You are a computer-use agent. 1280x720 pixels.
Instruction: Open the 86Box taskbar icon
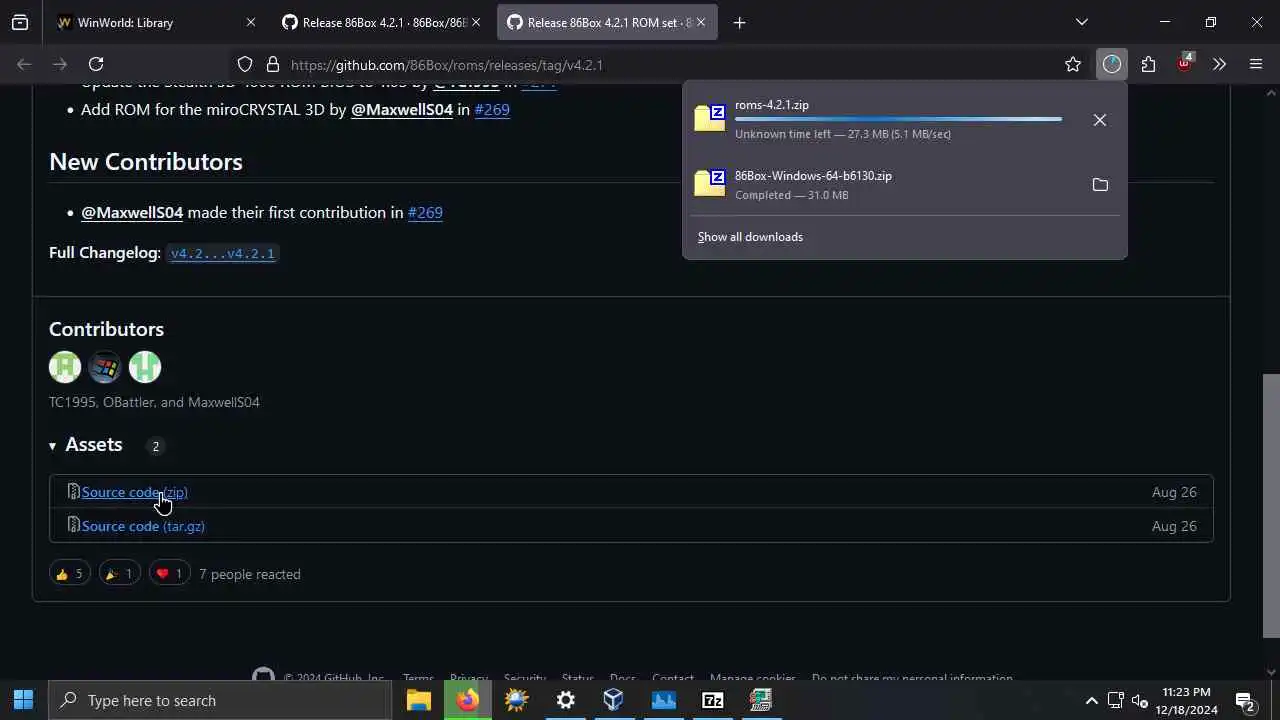761,700
